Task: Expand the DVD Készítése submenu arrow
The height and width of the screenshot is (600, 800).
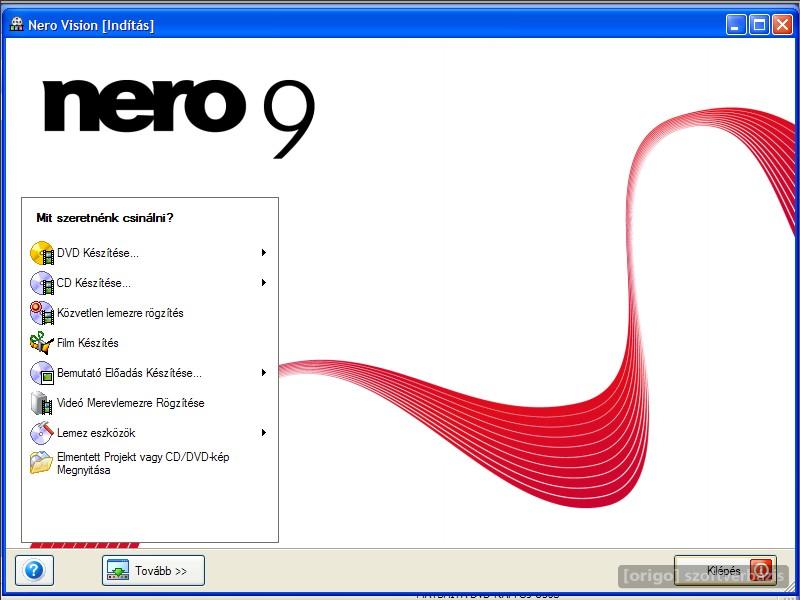Action: (264, 253)
